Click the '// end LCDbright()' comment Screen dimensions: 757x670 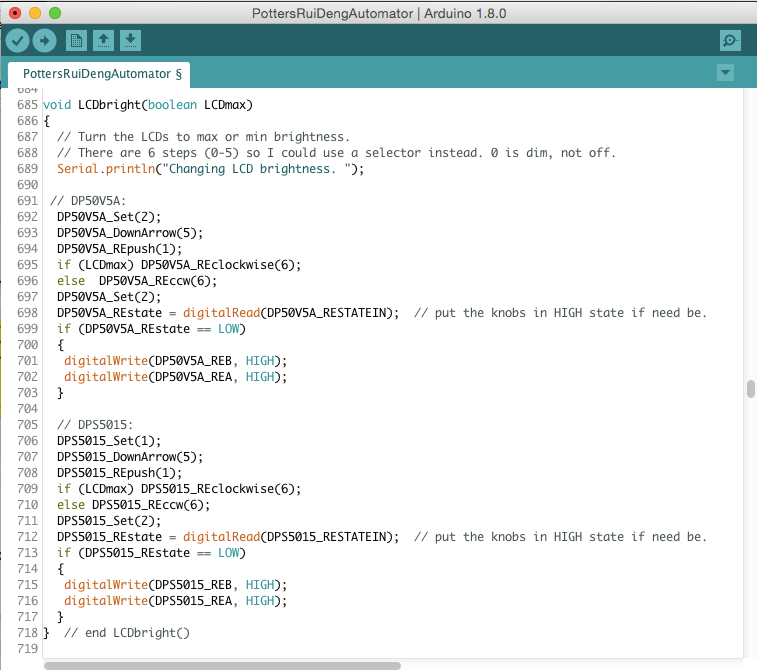coord(127,632)
